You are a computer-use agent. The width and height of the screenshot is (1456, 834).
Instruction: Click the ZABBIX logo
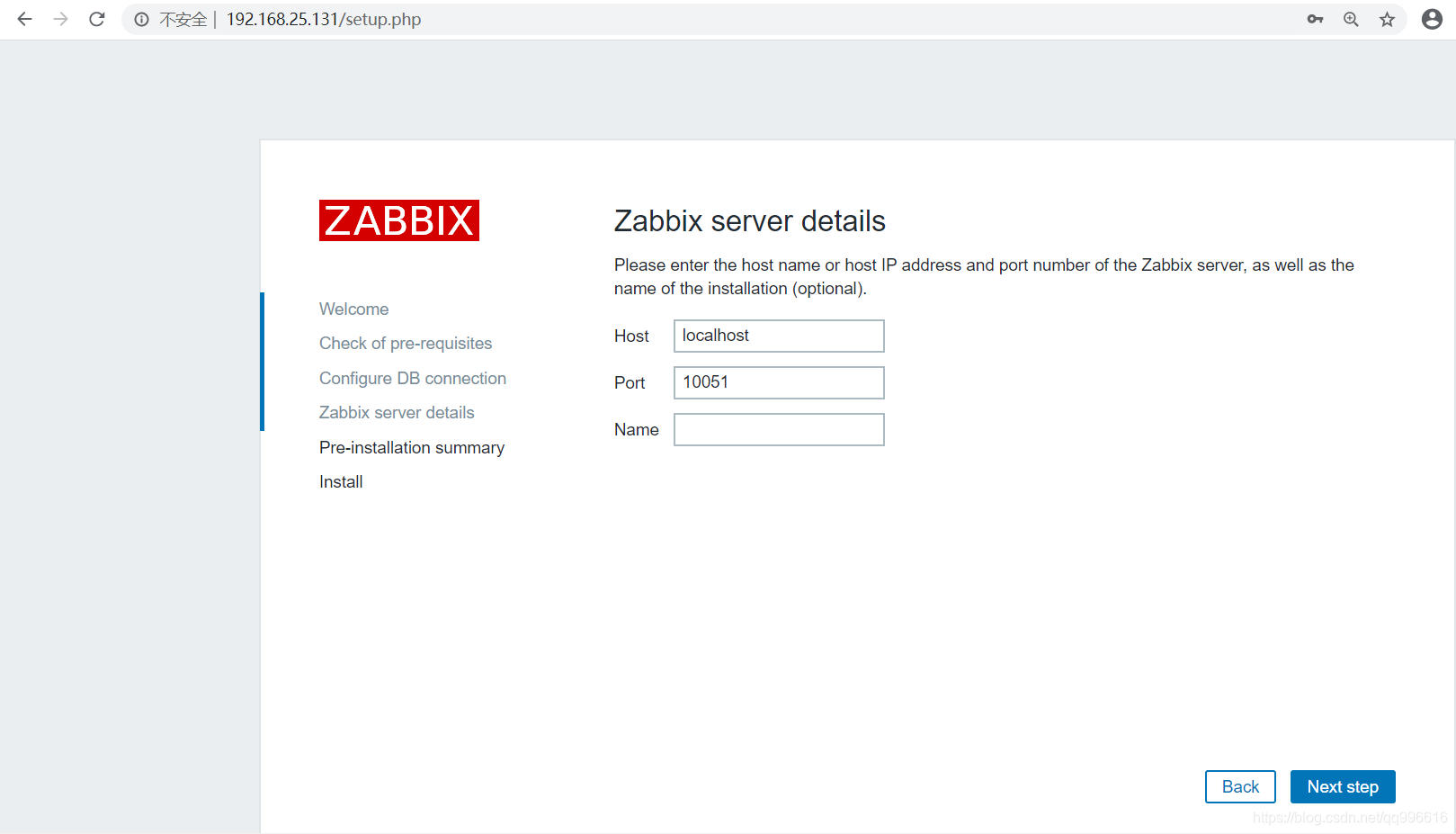coord(399,220)
